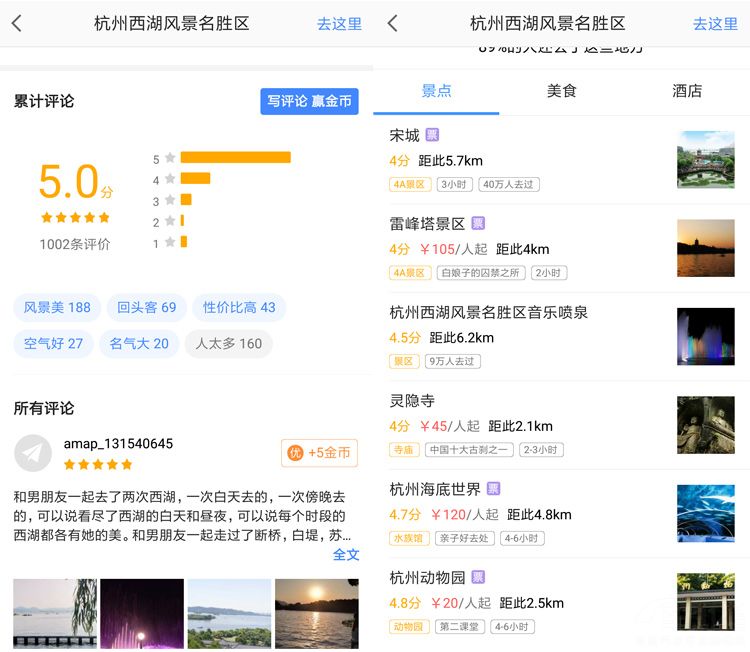Expand the review with 全文 link
The width and height of the screenshot is (750, 652).
[x=346, y=554]
